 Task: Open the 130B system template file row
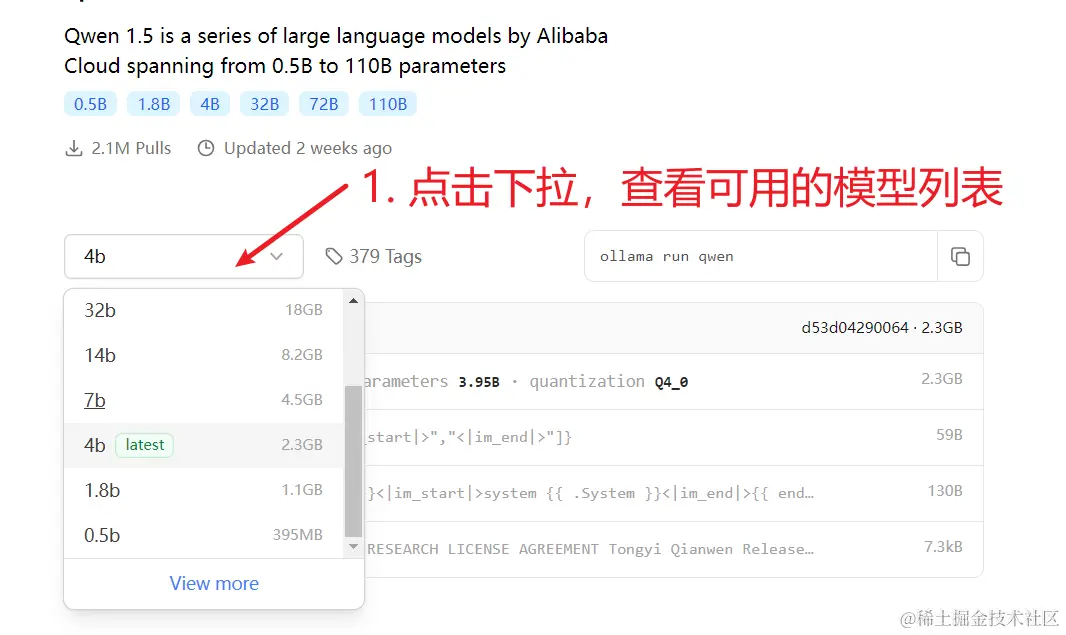pyautogui.click(x=674, y=493)
